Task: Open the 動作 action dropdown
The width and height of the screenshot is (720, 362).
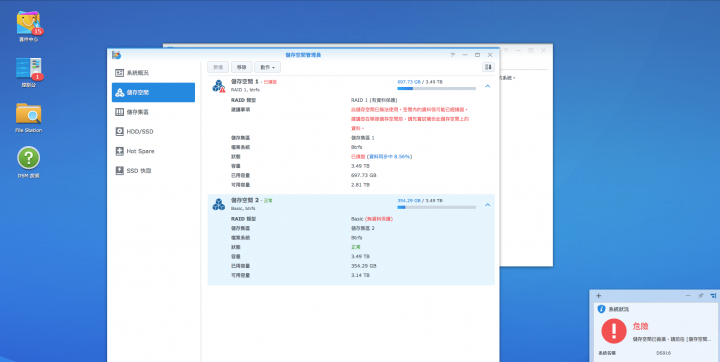Action: (267, 67)
